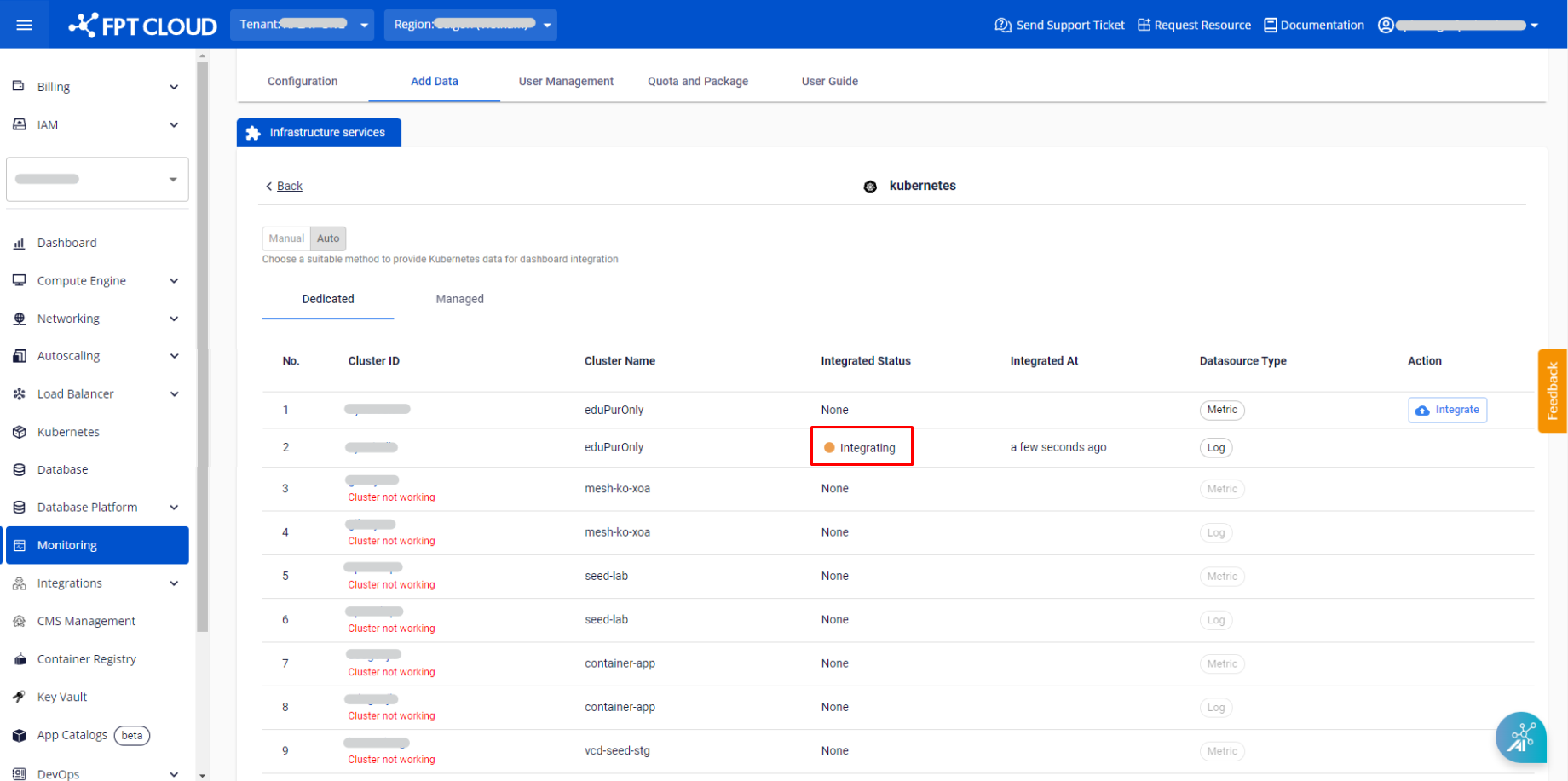Open the Tenant dropdown
This screenshot has width=1568, height=781.
304,25
